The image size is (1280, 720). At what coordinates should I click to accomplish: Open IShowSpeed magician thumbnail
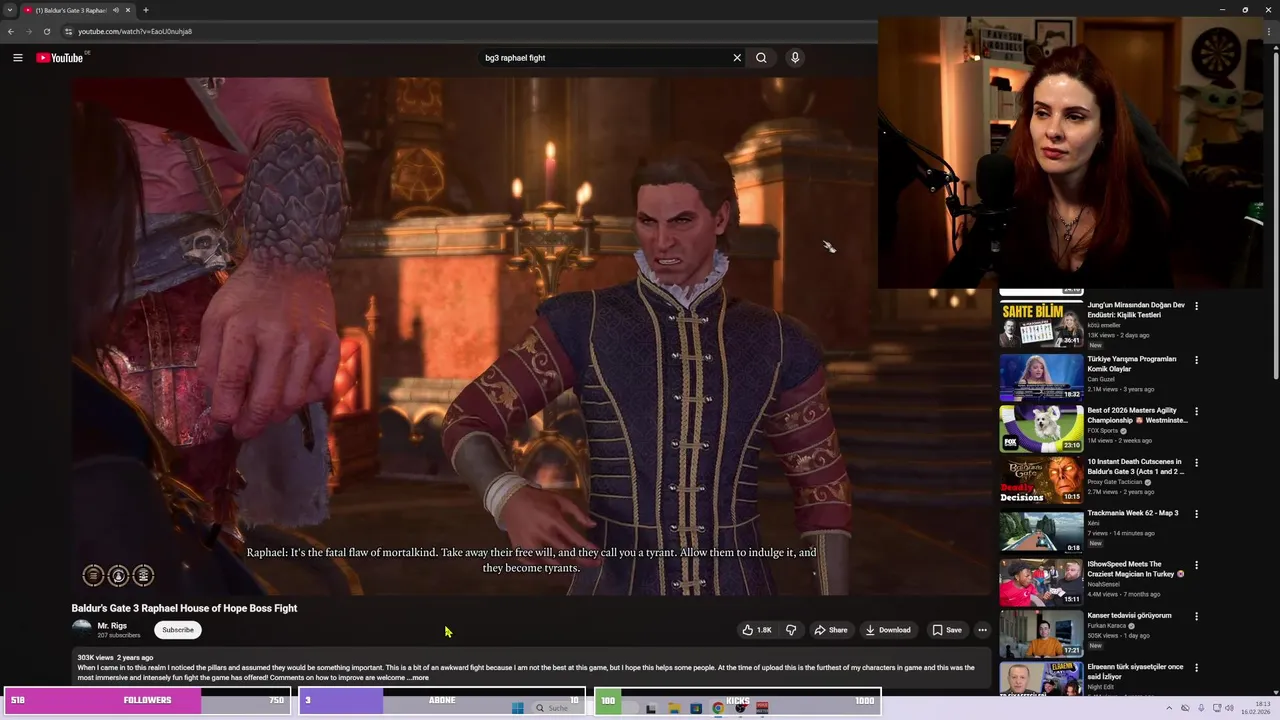pyautogui.click(x=1041, y=582)
